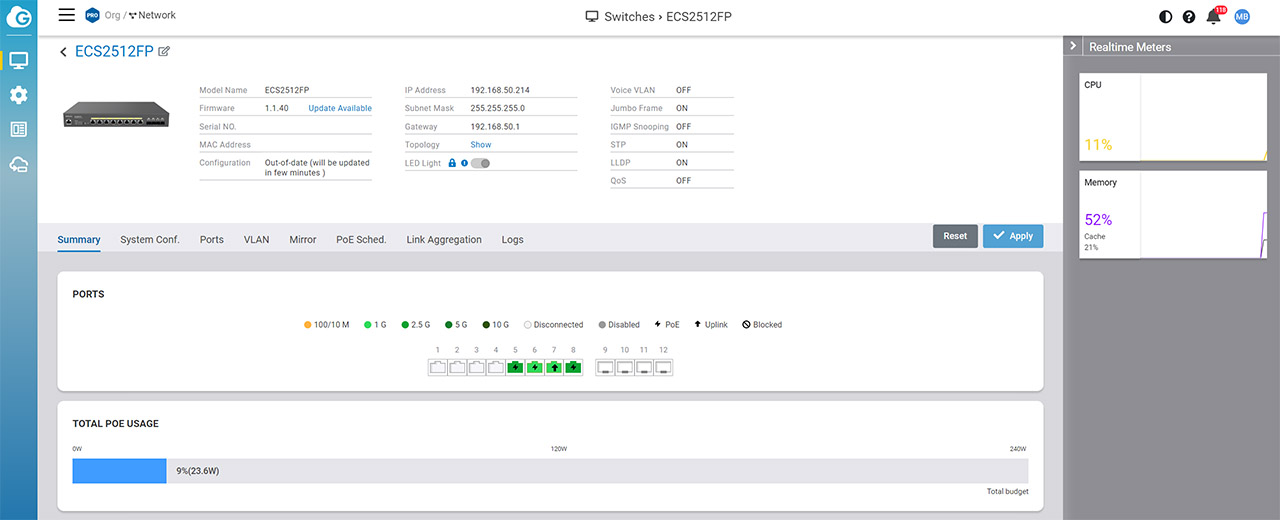
Task: Select SFP port 11 in ports diagram
Action: pos(644,367)
